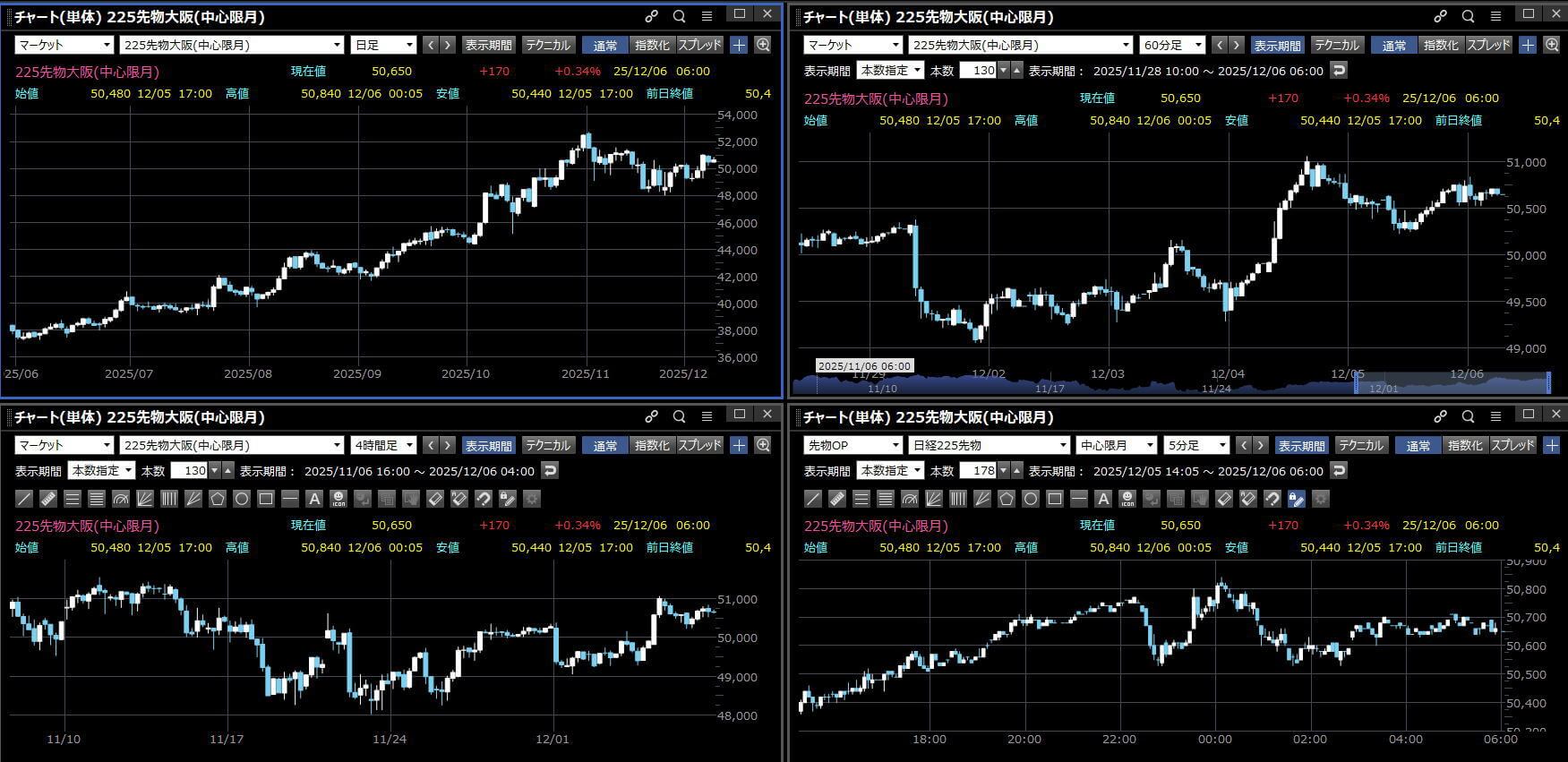
Task: Open the 日足 timeframe dropdown
Action: click(384, 45)
